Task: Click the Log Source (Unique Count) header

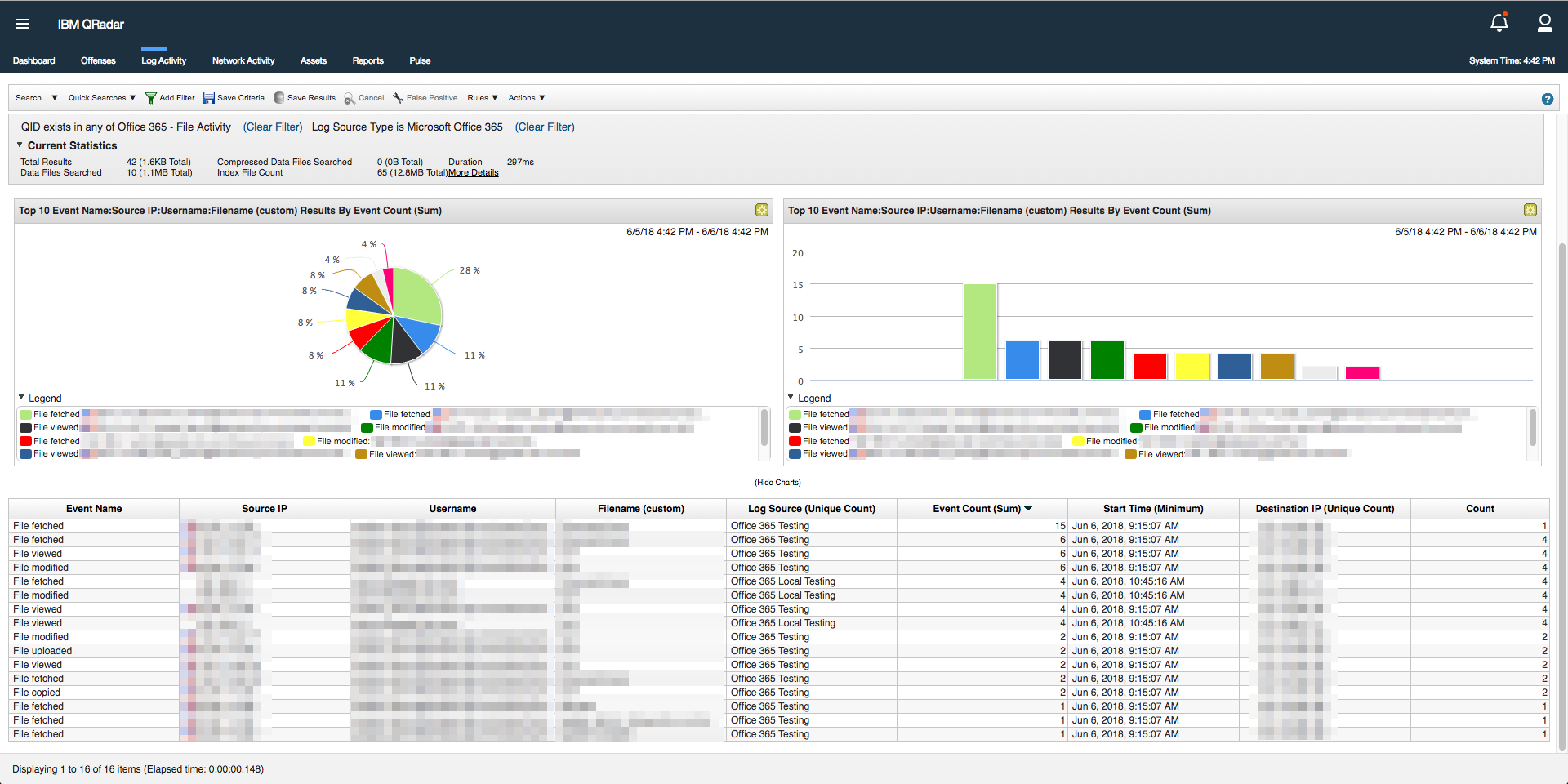Action: [812, 509]
